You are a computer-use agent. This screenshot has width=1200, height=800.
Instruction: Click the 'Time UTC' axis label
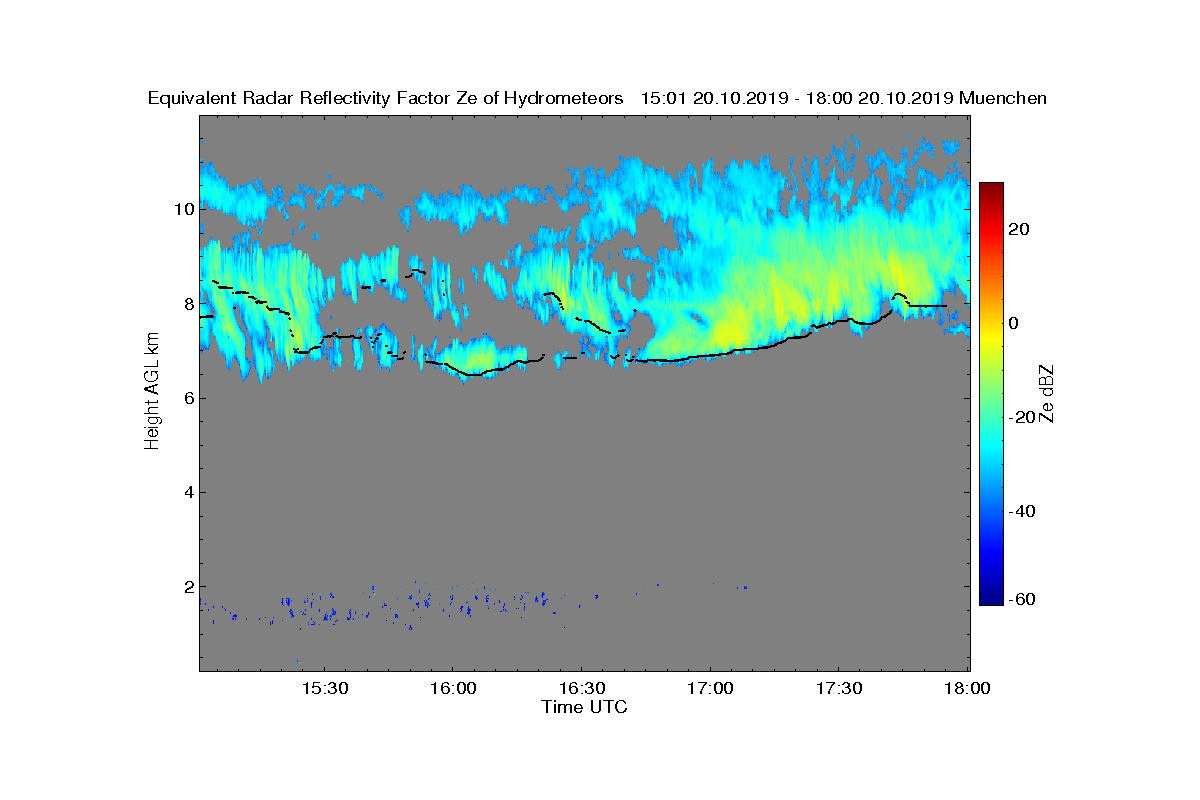[585, 707]
